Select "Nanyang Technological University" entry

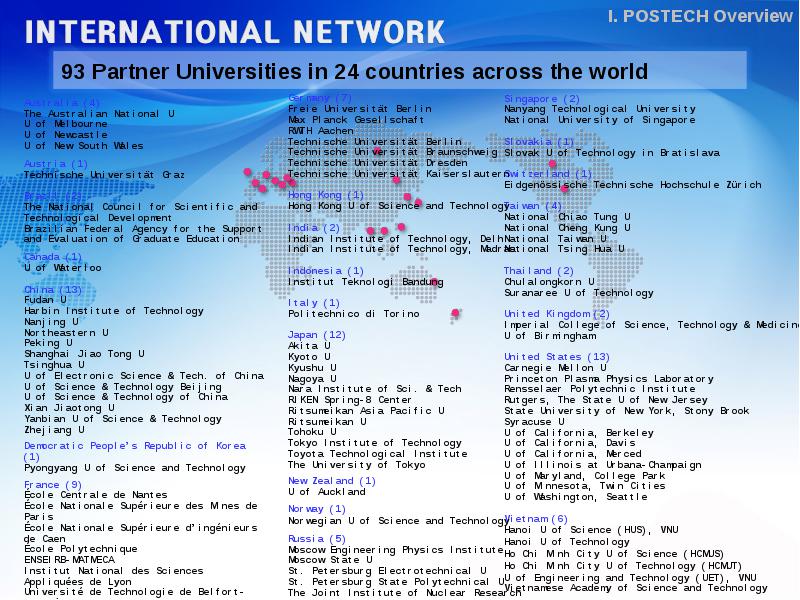click(600, 109)
